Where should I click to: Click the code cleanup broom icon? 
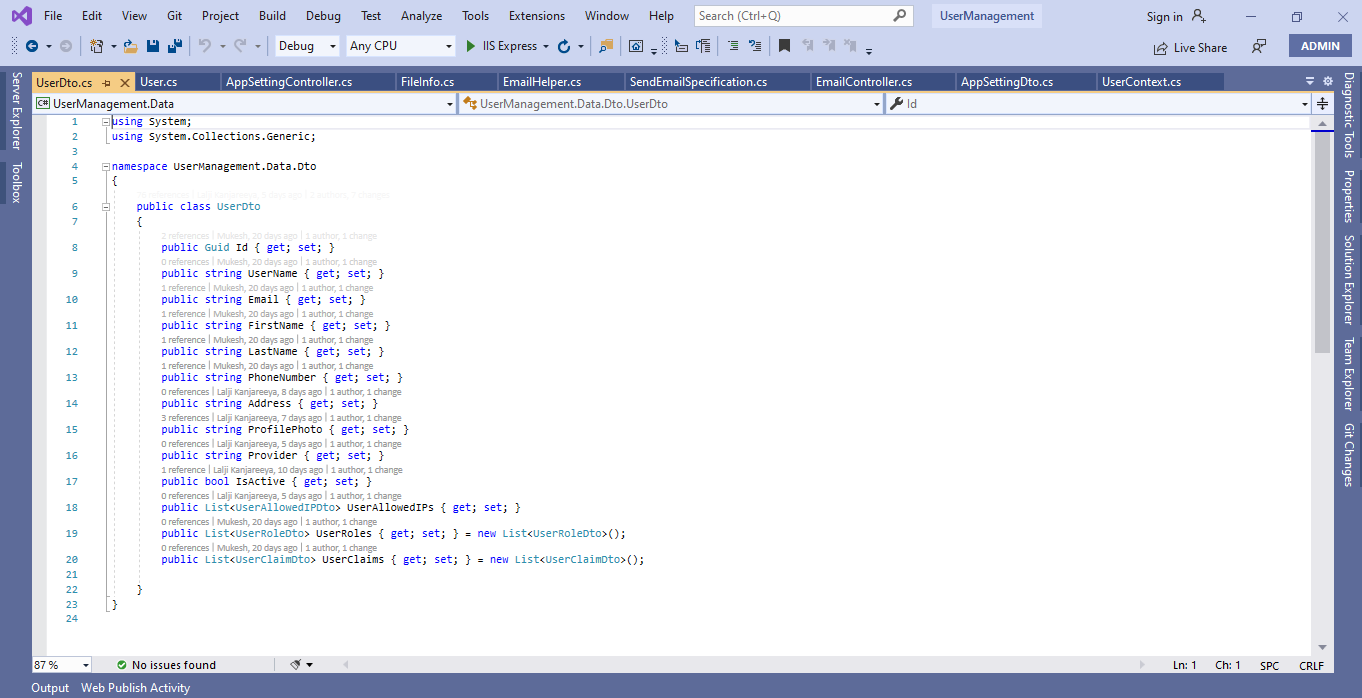click(x=296, y=665)
